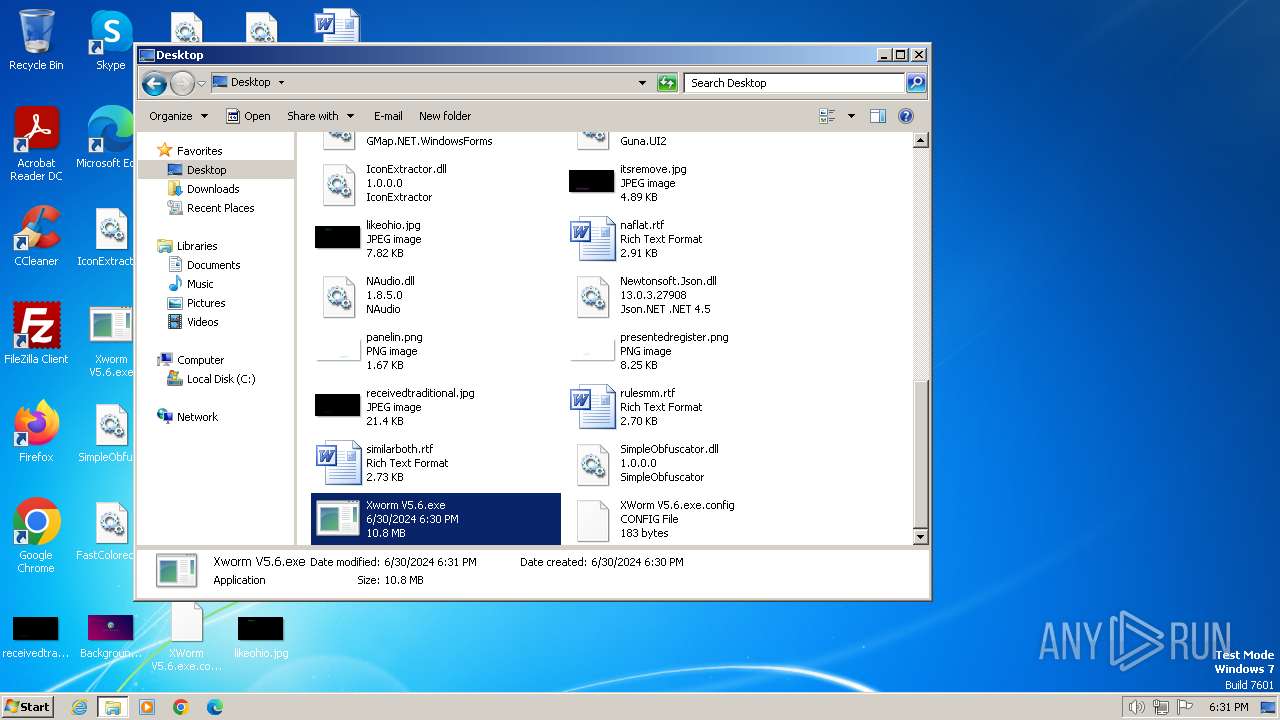Click the E-mail toolbar button
The image size is (1280, 720).
click(x=388, y=116)
